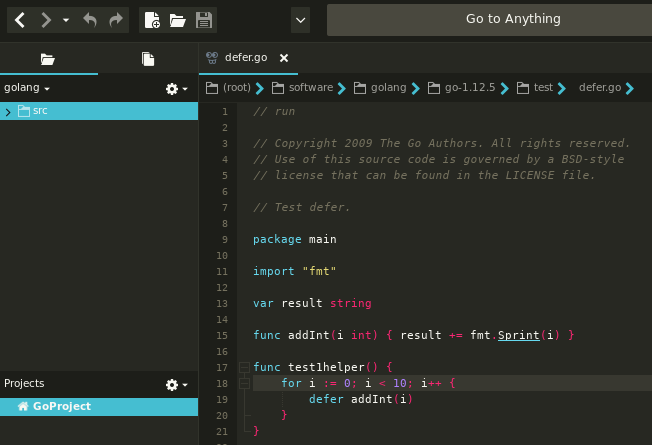This screenshot has width=652, height=445.
Task: Open the arrow after (root) breadcrumb
Action: pos(259,88)
